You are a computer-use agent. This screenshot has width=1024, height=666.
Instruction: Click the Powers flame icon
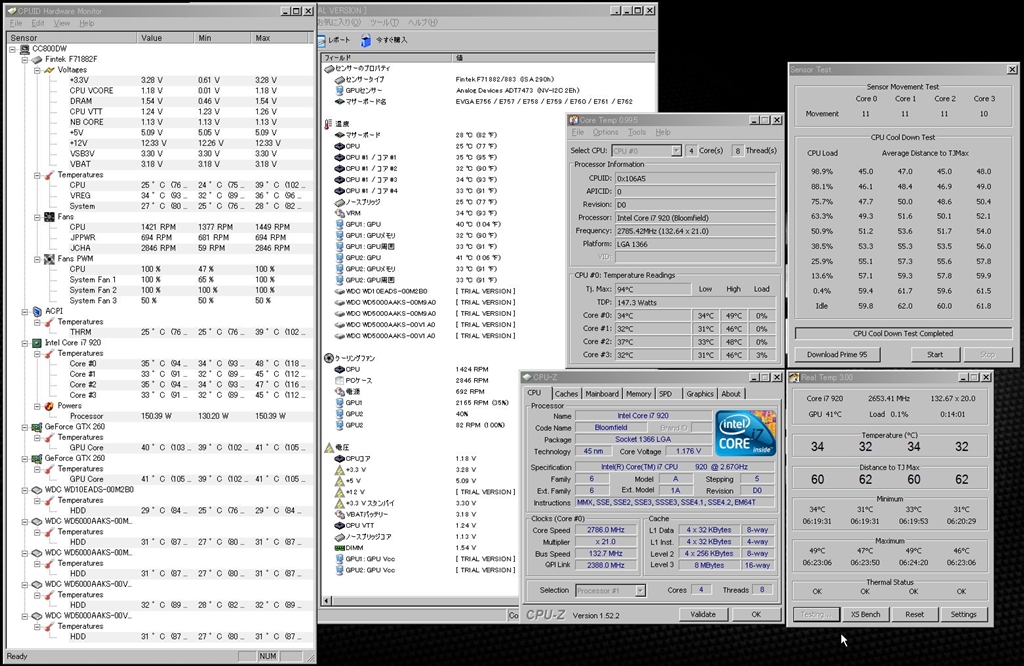(x=48, y=406)
